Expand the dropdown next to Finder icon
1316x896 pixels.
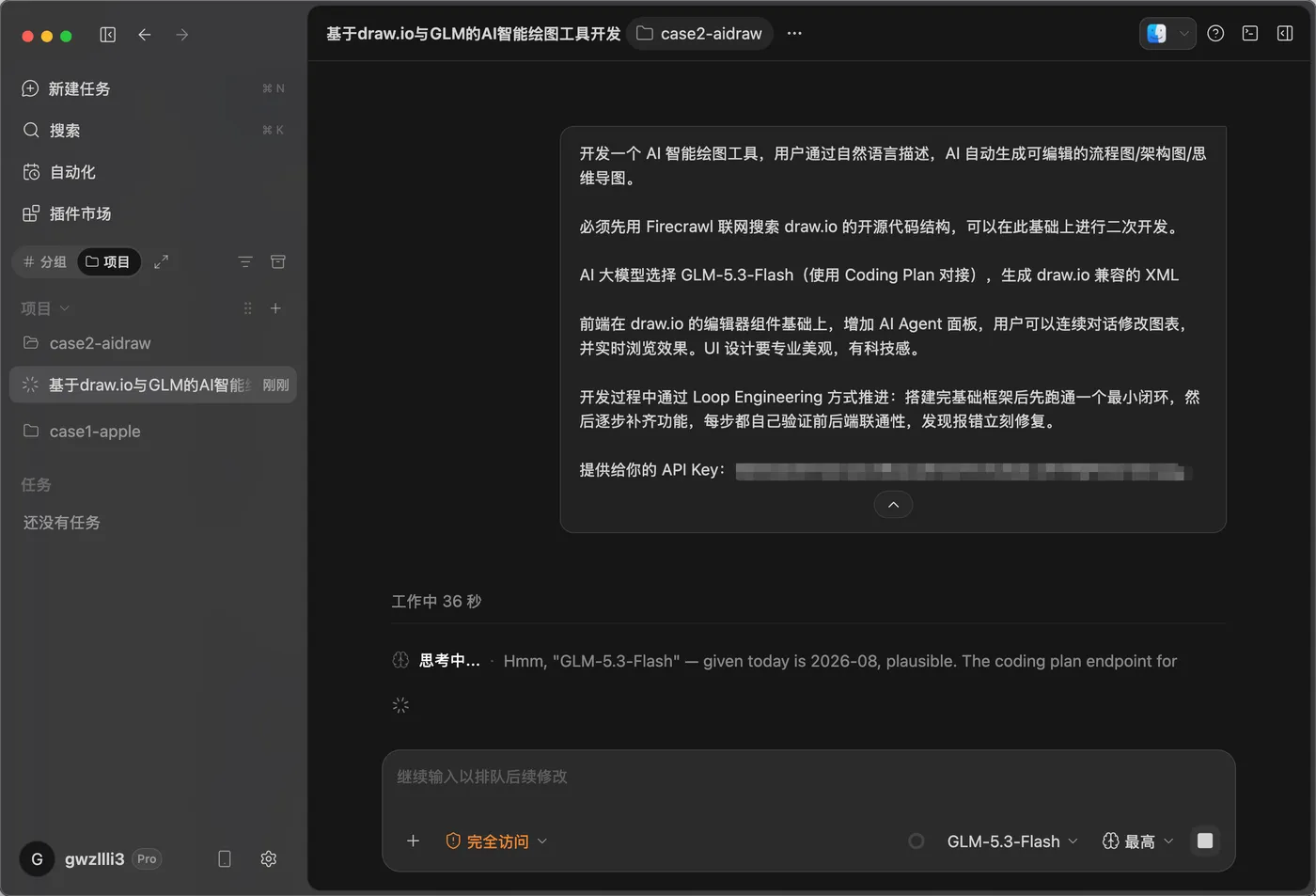[x=1184, y=34]
